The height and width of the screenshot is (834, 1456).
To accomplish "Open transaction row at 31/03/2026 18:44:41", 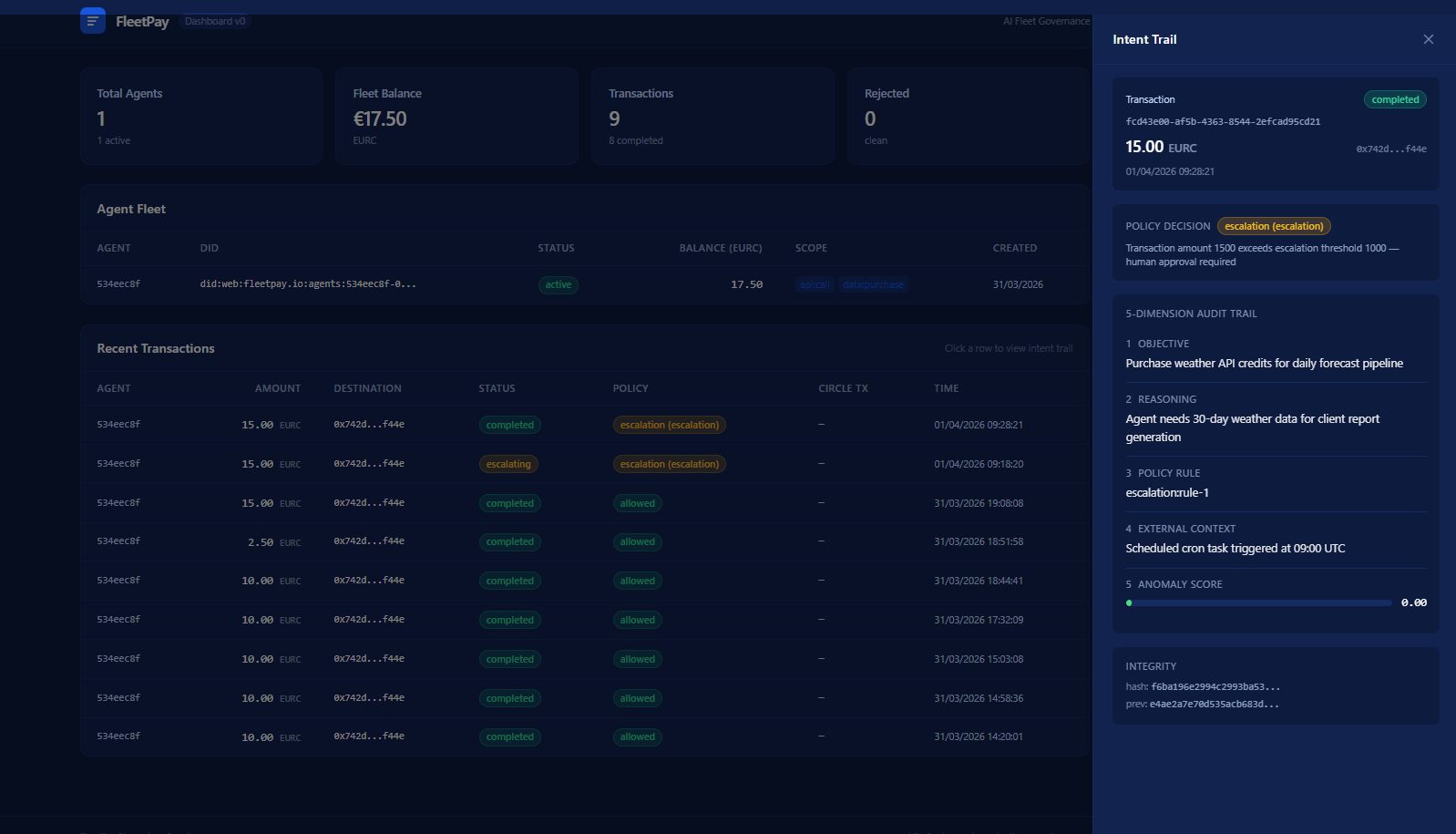I will 584,581.
